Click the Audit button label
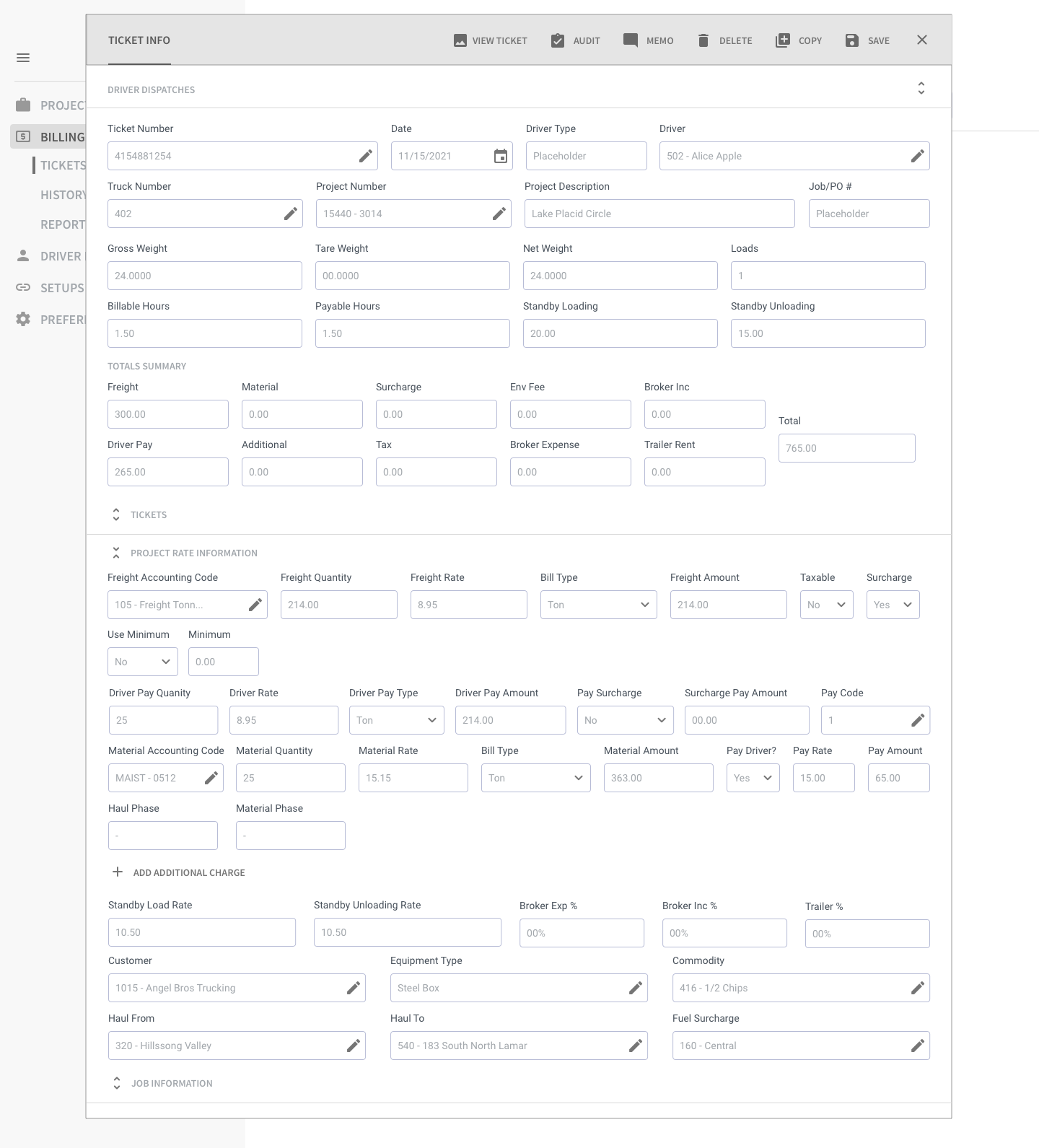Image resolution: width=1039 pixels, height=1148 pixels. click(x=587, y=41)
